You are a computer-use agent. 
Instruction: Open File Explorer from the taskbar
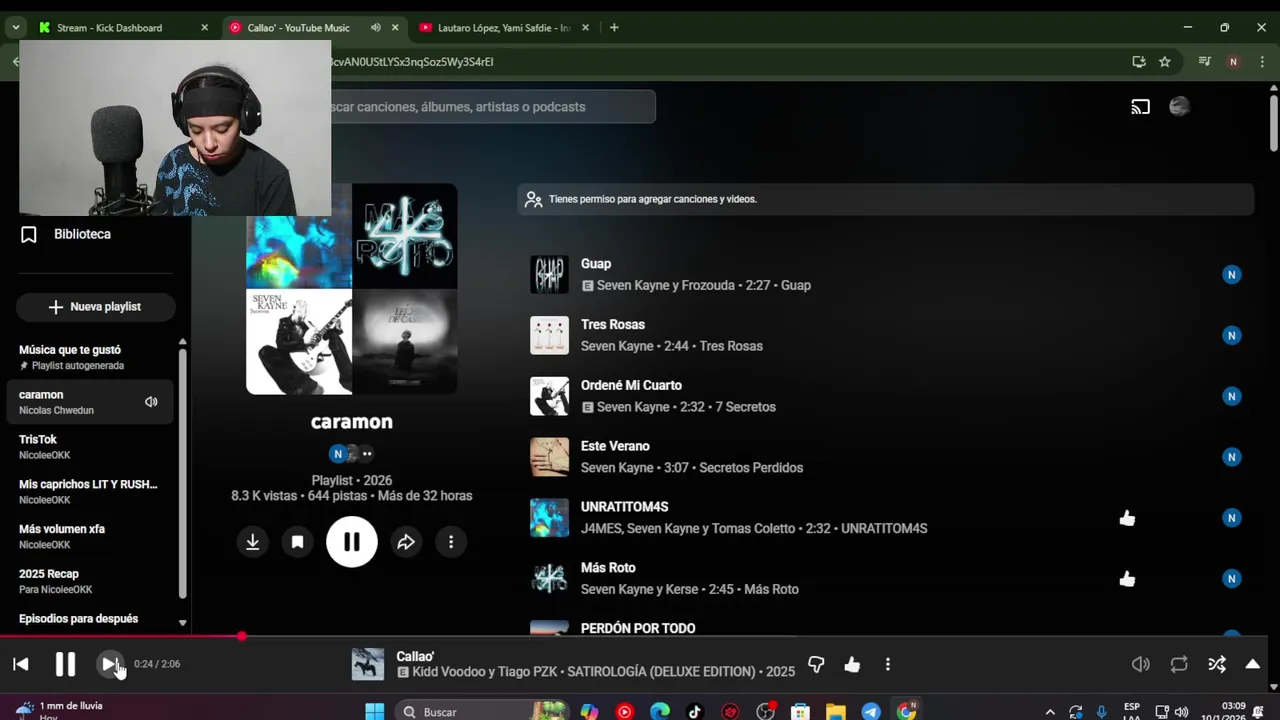coord(835,712)
